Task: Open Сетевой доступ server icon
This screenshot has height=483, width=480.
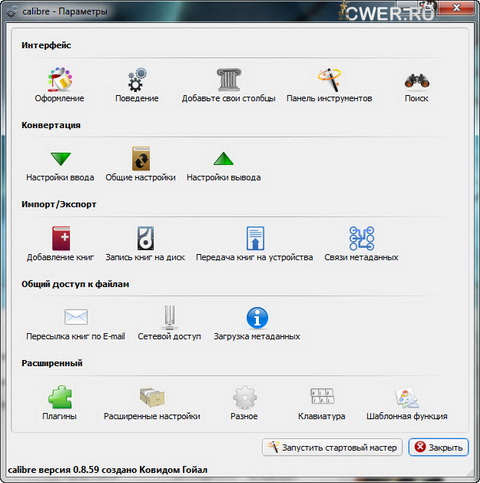Action: pos(170,317)
